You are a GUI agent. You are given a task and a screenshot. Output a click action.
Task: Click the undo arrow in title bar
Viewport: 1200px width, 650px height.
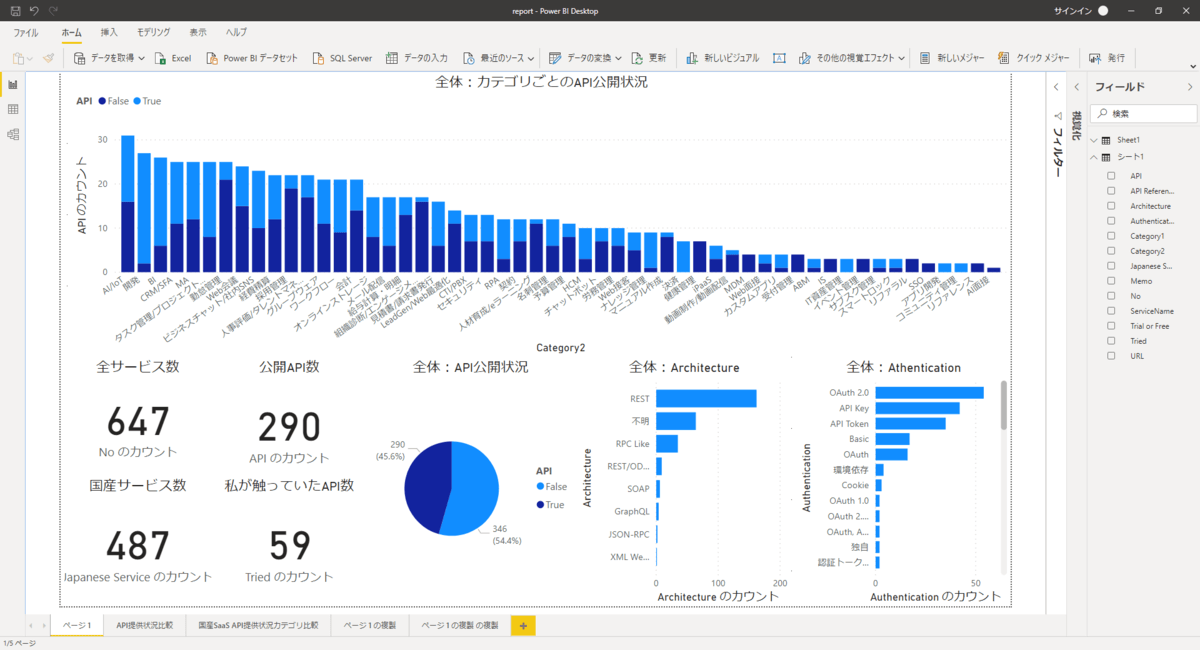click(x=35, y=10)
